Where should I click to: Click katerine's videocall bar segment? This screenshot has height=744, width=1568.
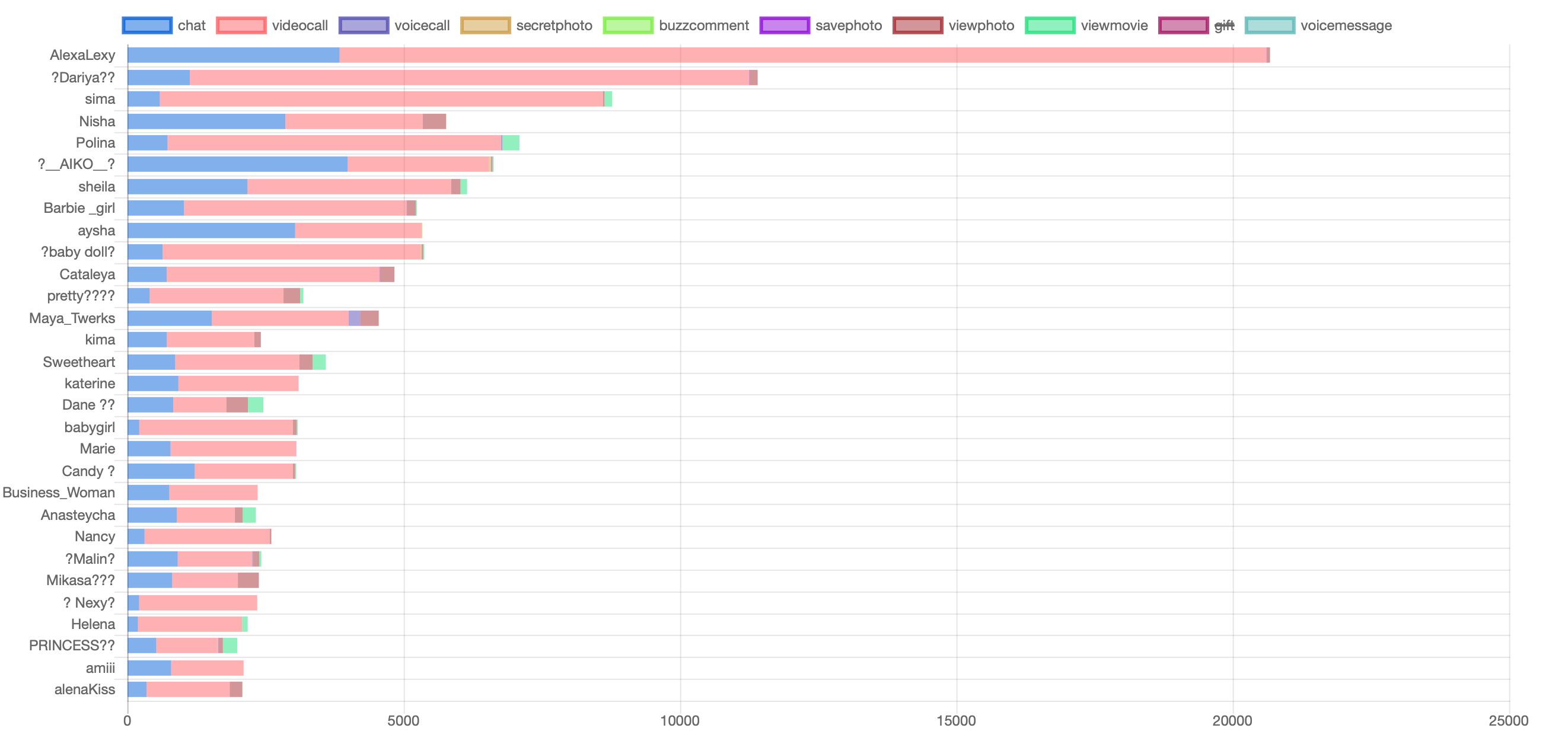point(238,384)
